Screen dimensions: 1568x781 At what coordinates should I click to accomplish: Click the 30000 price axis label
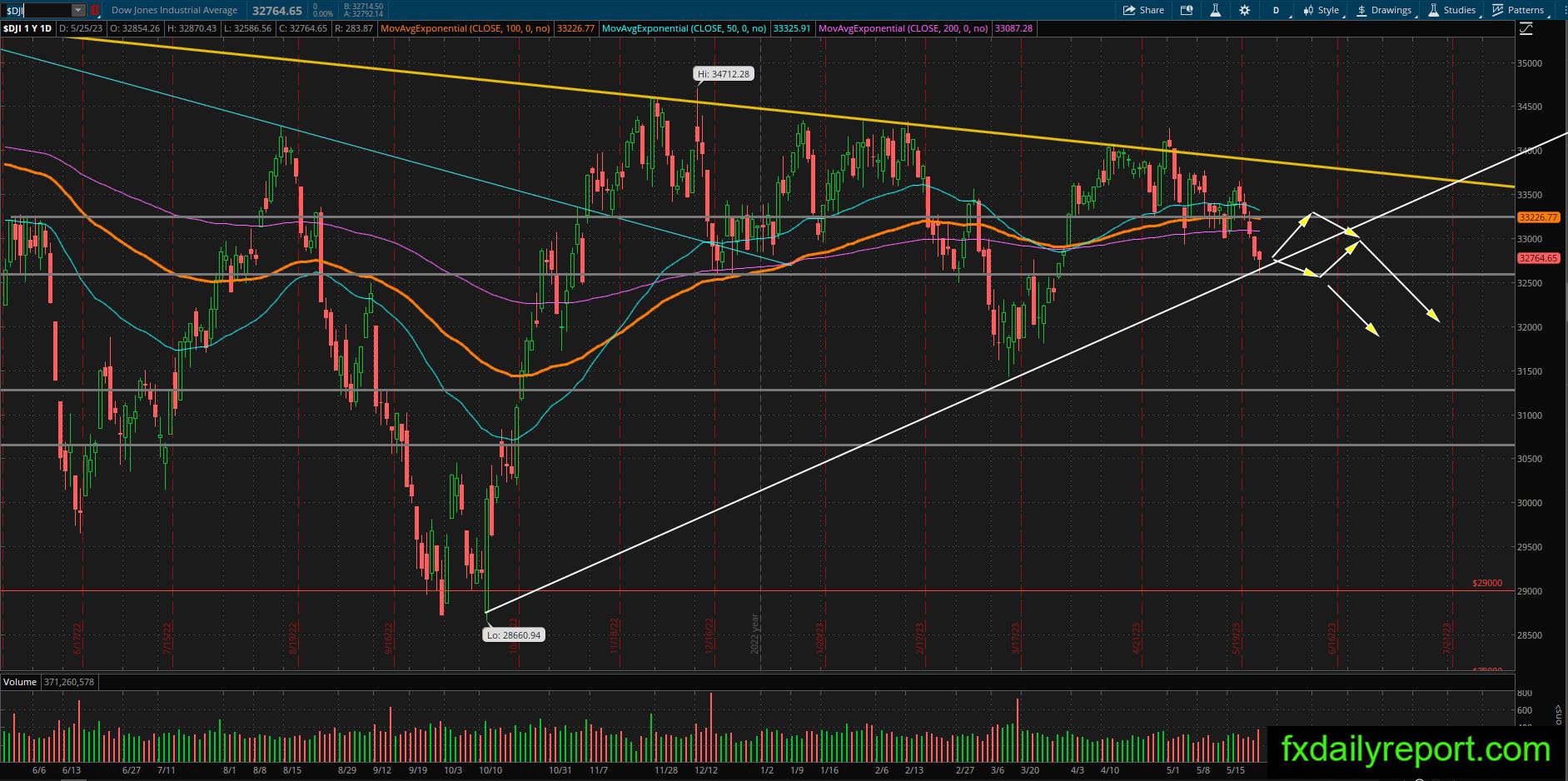point(1530,503)
